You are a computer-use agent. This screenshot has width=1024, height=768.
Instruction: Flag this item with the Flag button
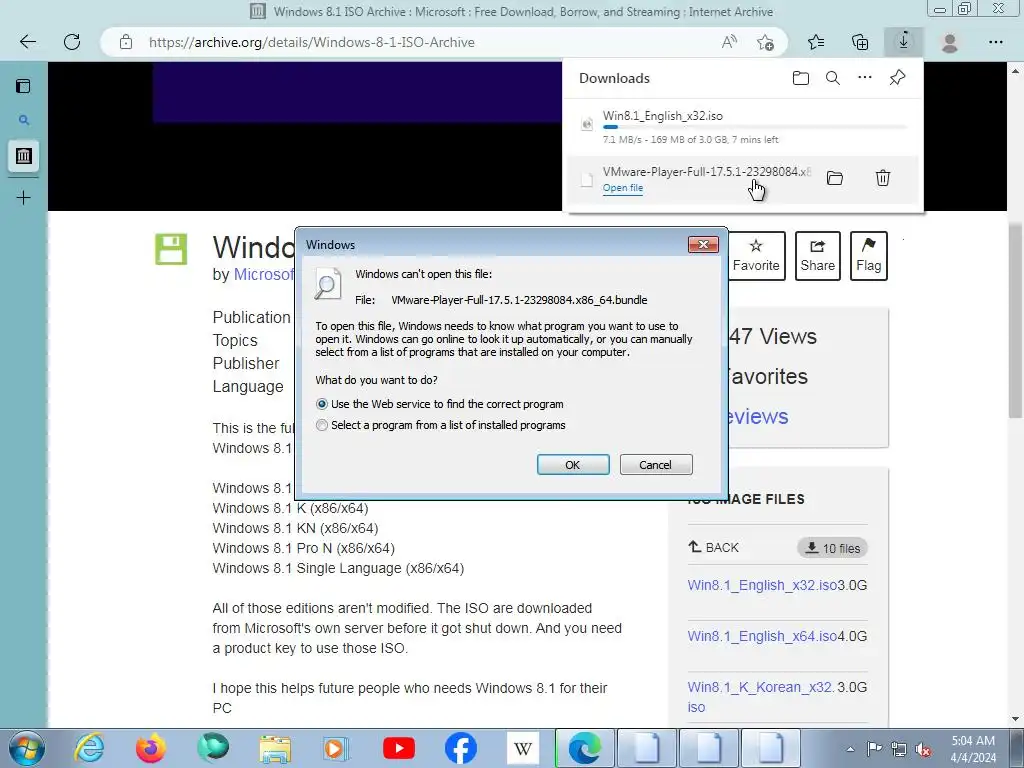(x=869, y=255)
